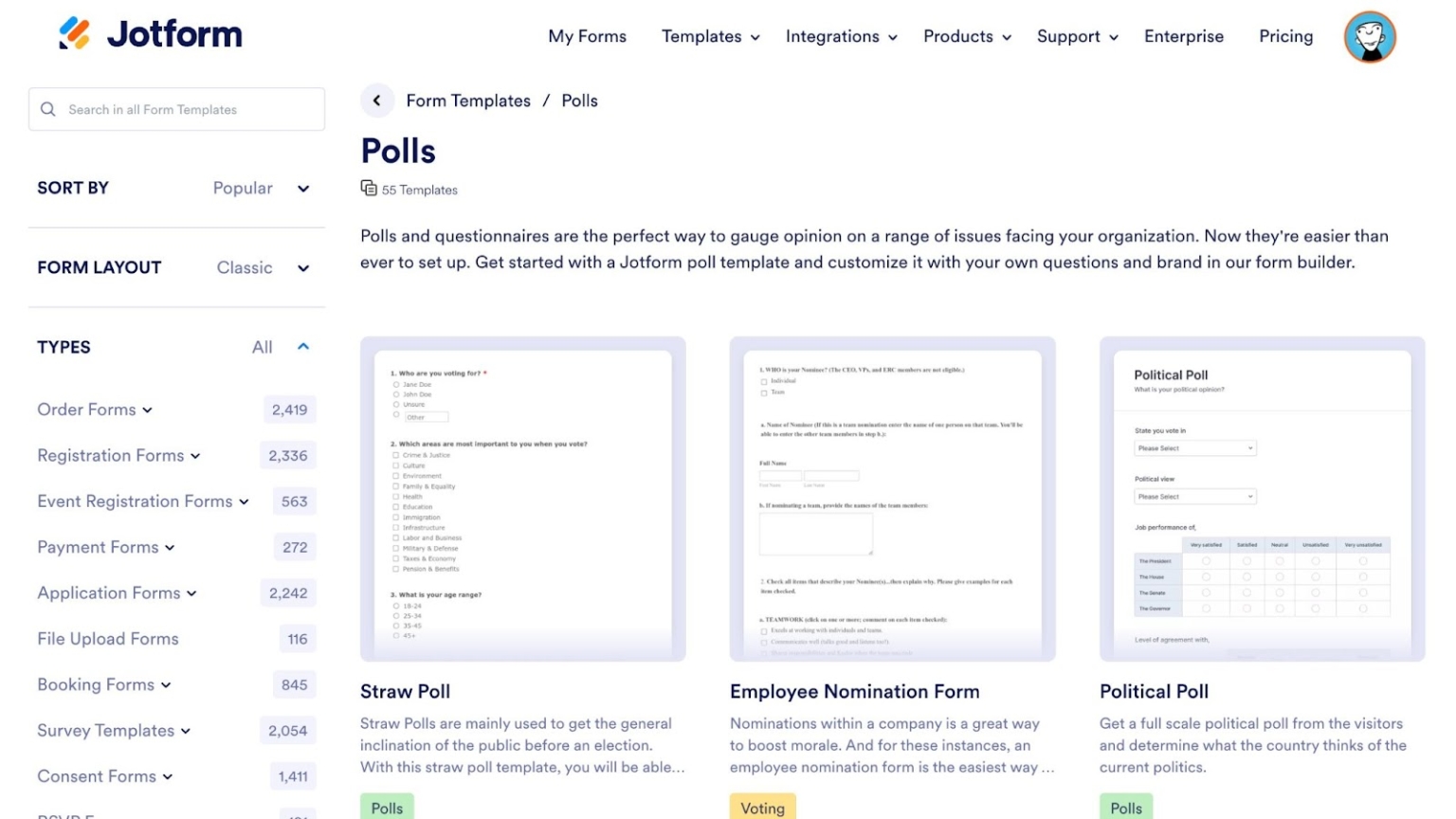The image size is (1456, 819).
Task: Click the document icon next to 55 Templates
Action: tap(368, 189)
